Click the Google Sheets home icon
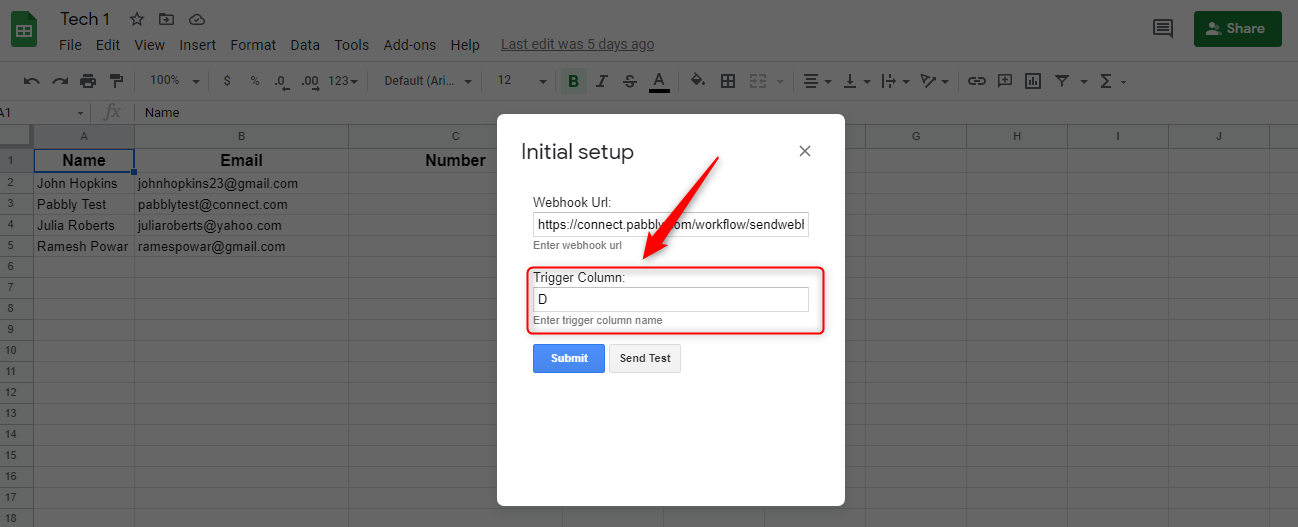The height and width of the screenshot is (527, 1298). click(x=23, y=30)
